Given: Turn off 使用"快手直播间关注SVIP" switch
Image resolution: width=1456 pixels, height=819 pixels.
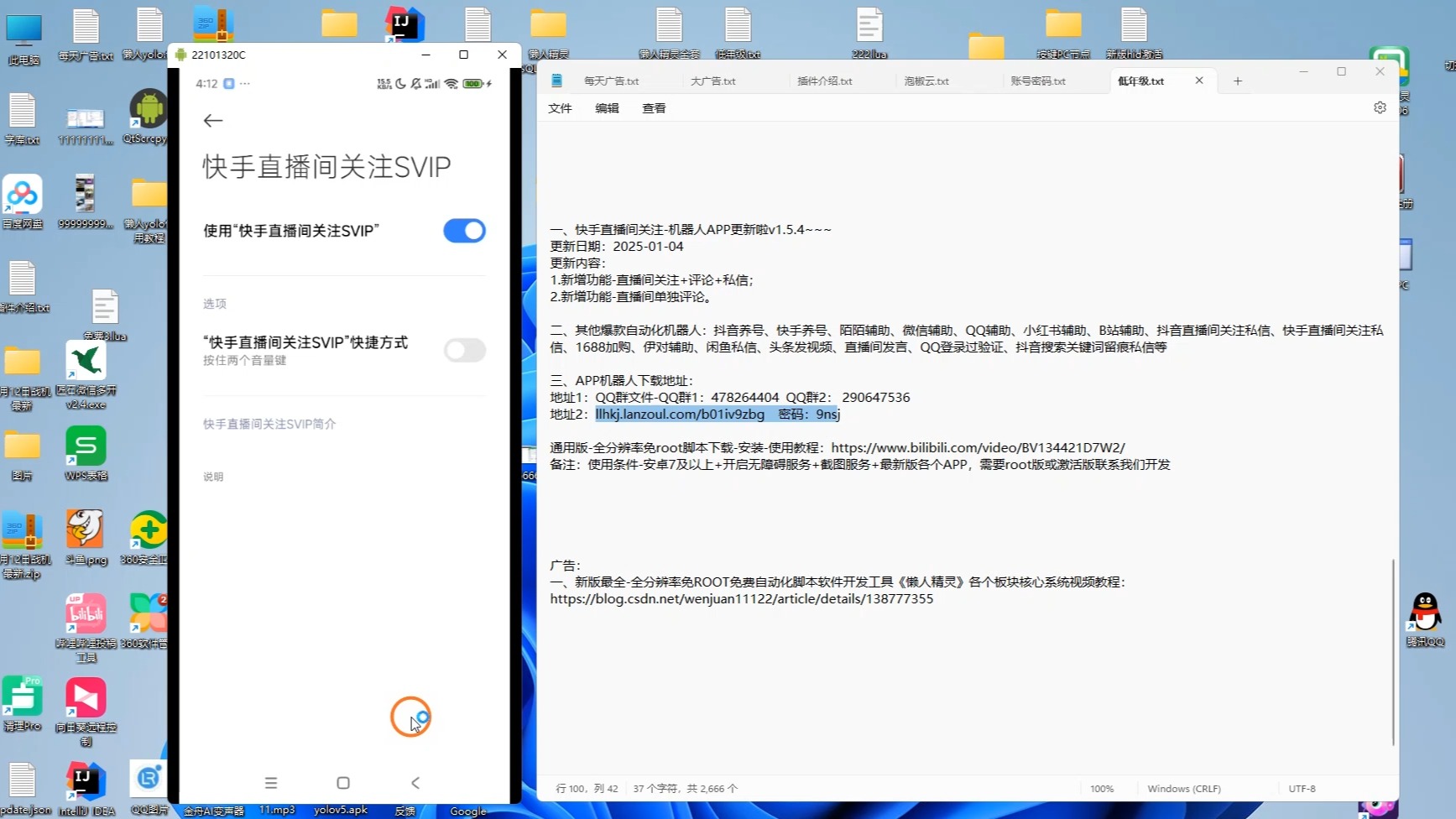Looking at the screenshot, I should (464, 231).
